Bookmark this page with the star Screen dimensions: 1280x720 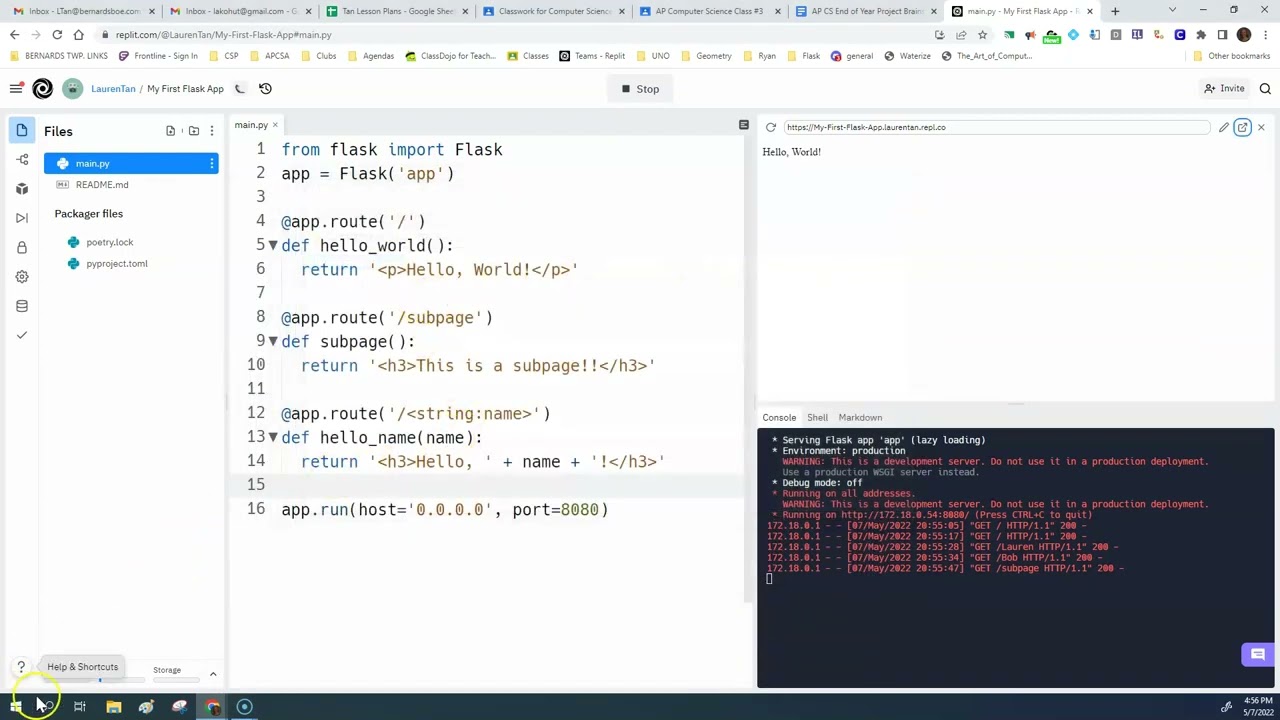982,35
